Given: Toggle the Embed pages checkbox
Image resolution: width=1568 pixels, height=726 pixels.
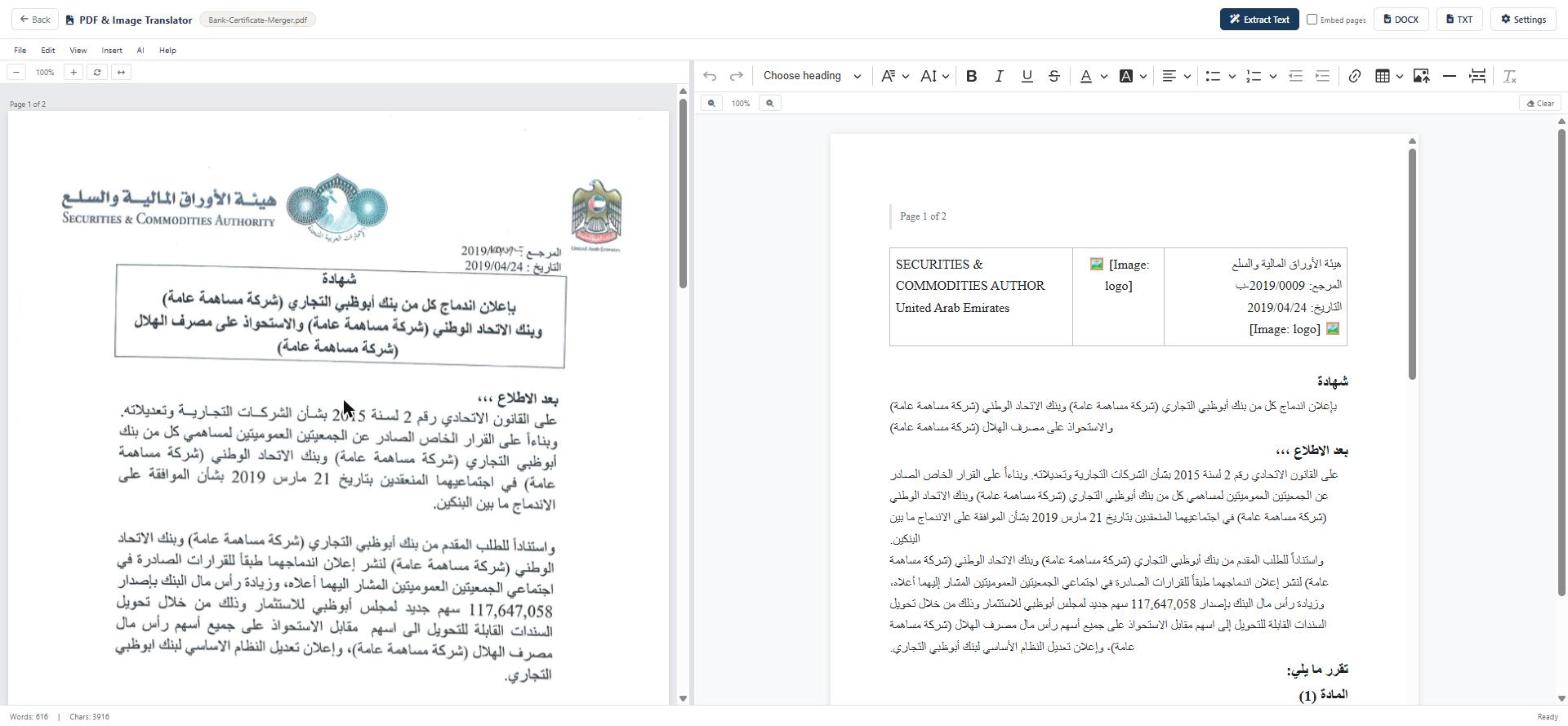Looking at the screenshot, I should point(1312,19).
